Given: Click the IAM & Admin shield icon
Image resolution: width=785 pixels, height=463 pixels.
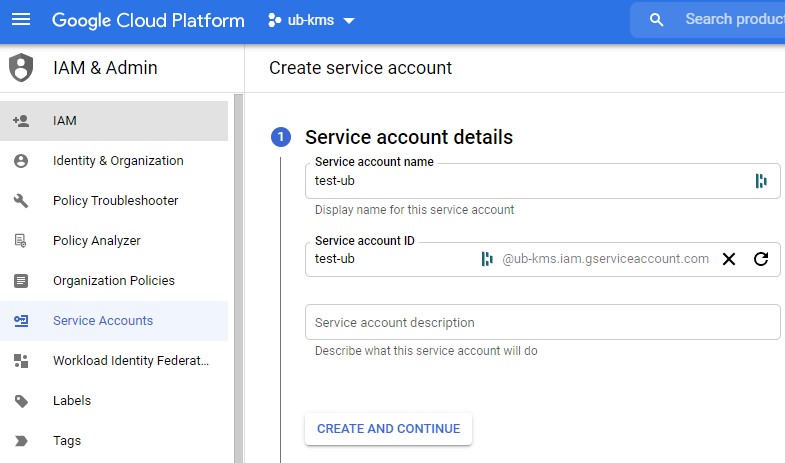Looking at the screenshot, I should (21, 68).
